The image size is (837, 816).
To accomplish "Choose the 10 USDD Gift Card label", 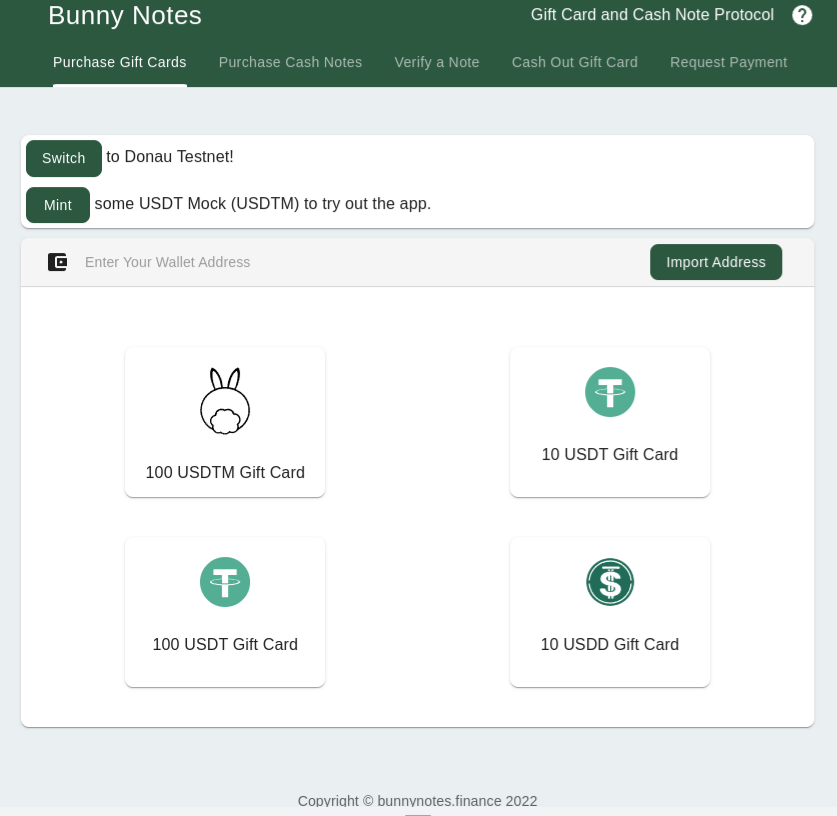I will click(610, 644).
